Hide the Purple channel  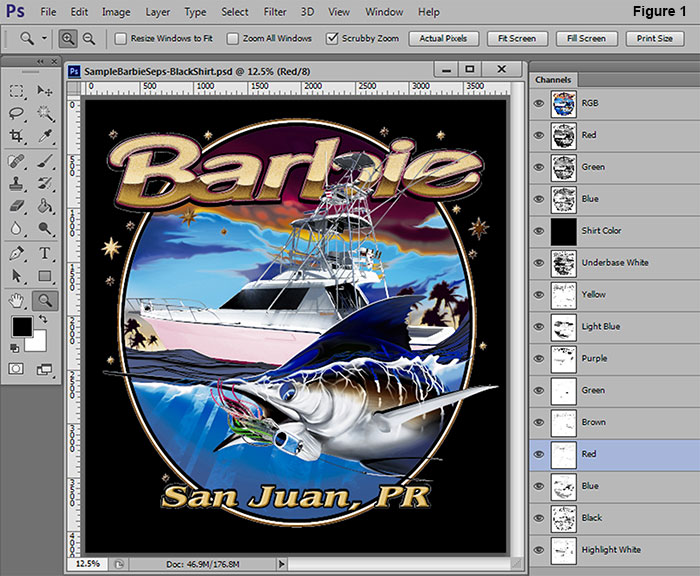pyautogui.click(x=539, y=359)
